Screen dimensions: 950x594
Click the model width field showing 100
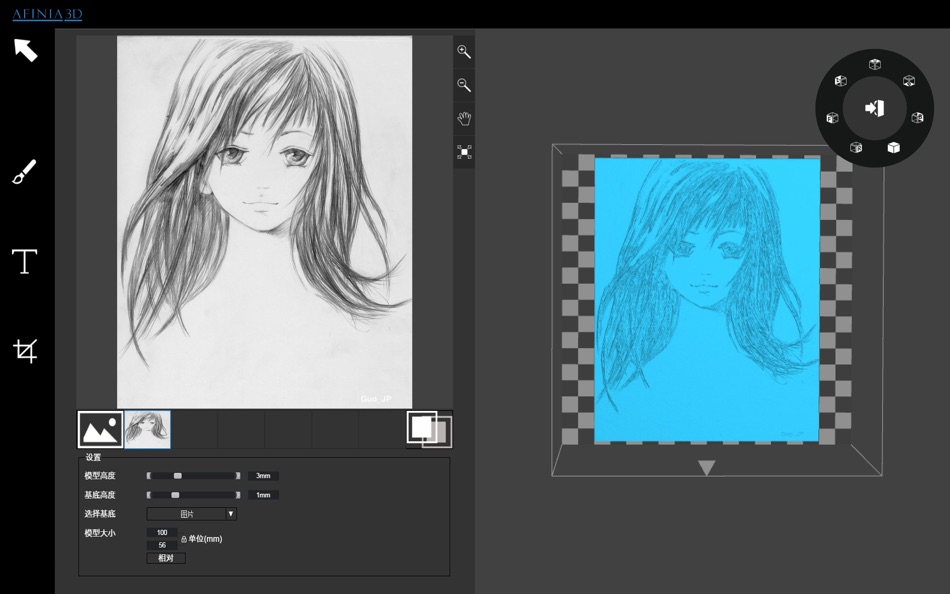click(162, 533)
